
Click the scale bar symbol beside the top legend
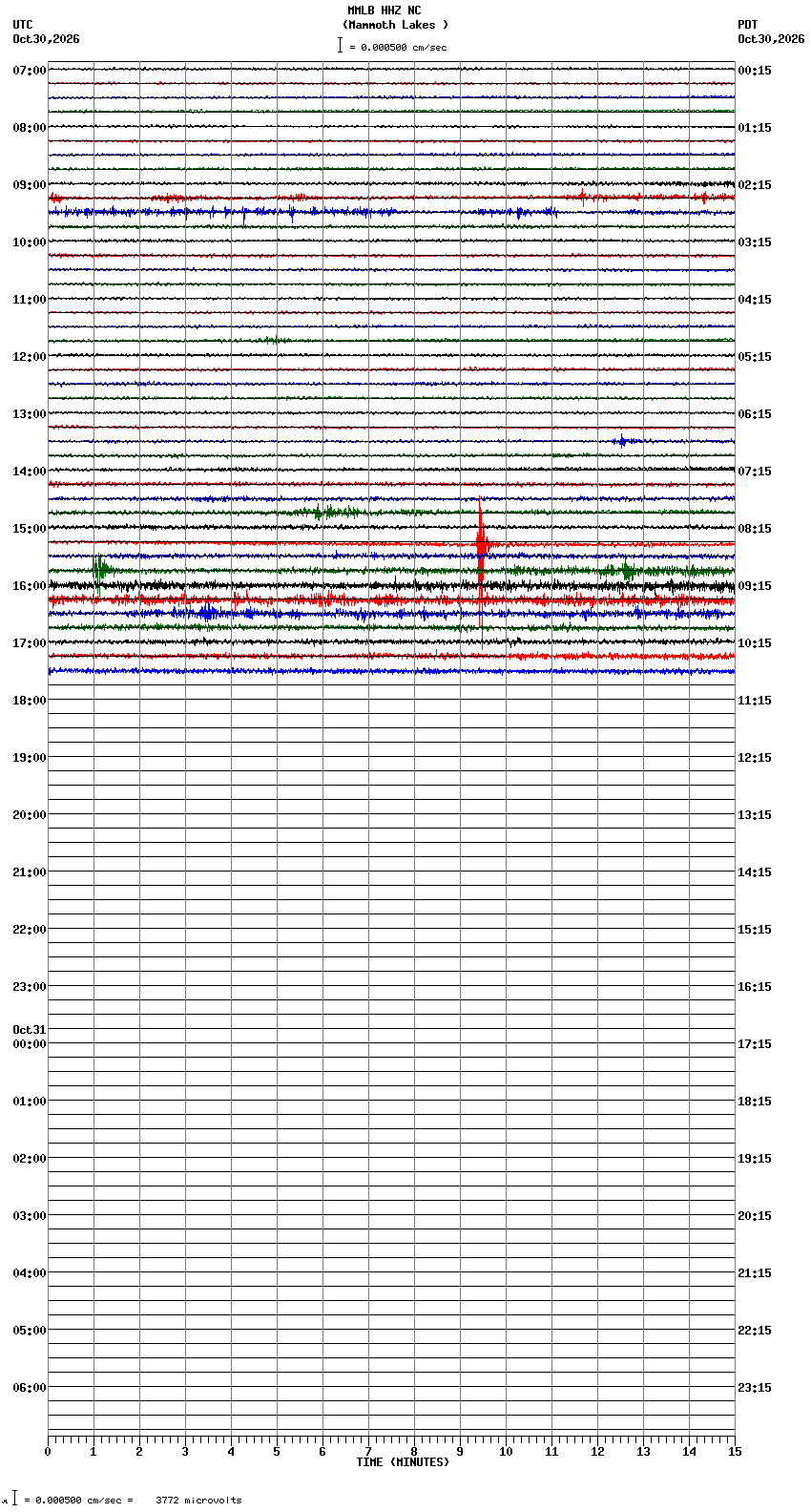340,45
